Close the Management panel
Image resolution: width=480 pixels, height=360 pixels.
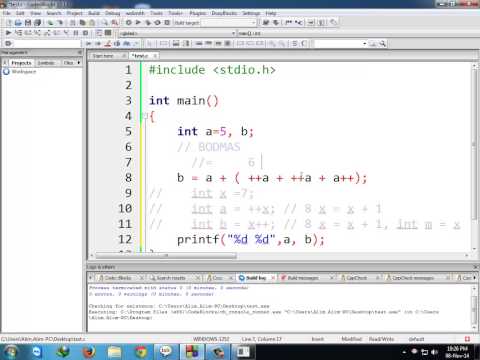click(80, 52)
